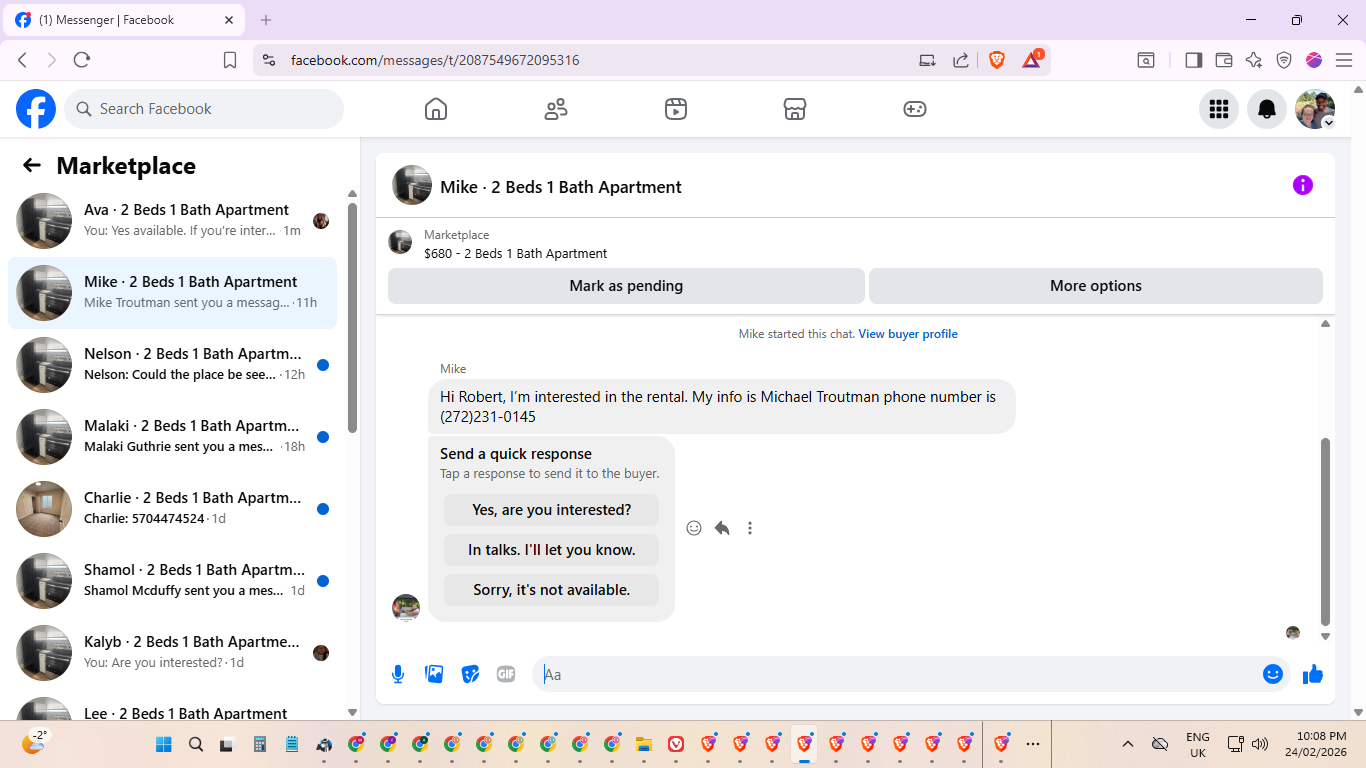Viewport: 1366px width, 768px height.
Task: Open Nelson's conversation
Action: 172,365
